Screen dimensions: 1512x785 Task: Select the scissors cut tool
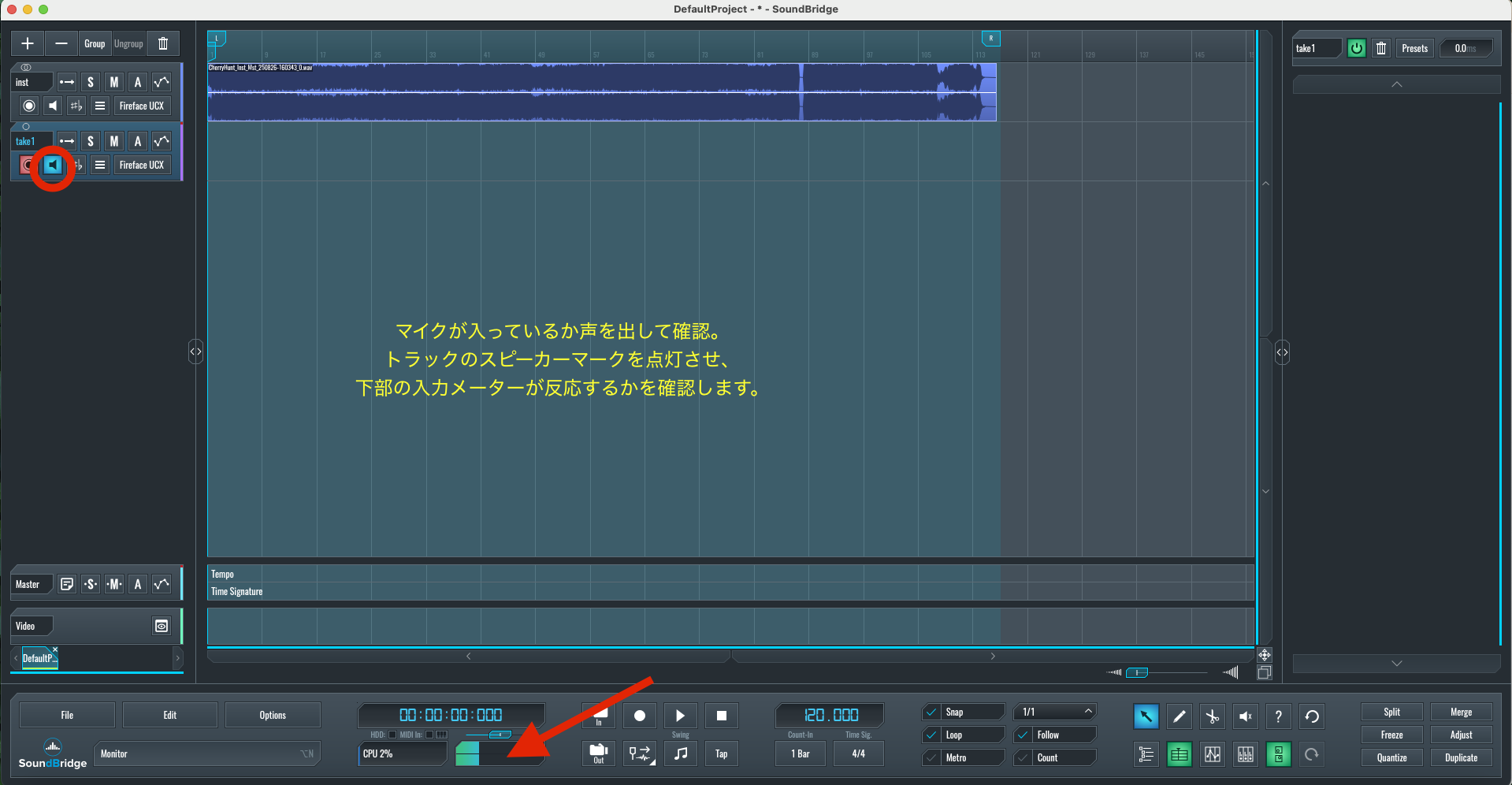click(x=1212, y=716)
